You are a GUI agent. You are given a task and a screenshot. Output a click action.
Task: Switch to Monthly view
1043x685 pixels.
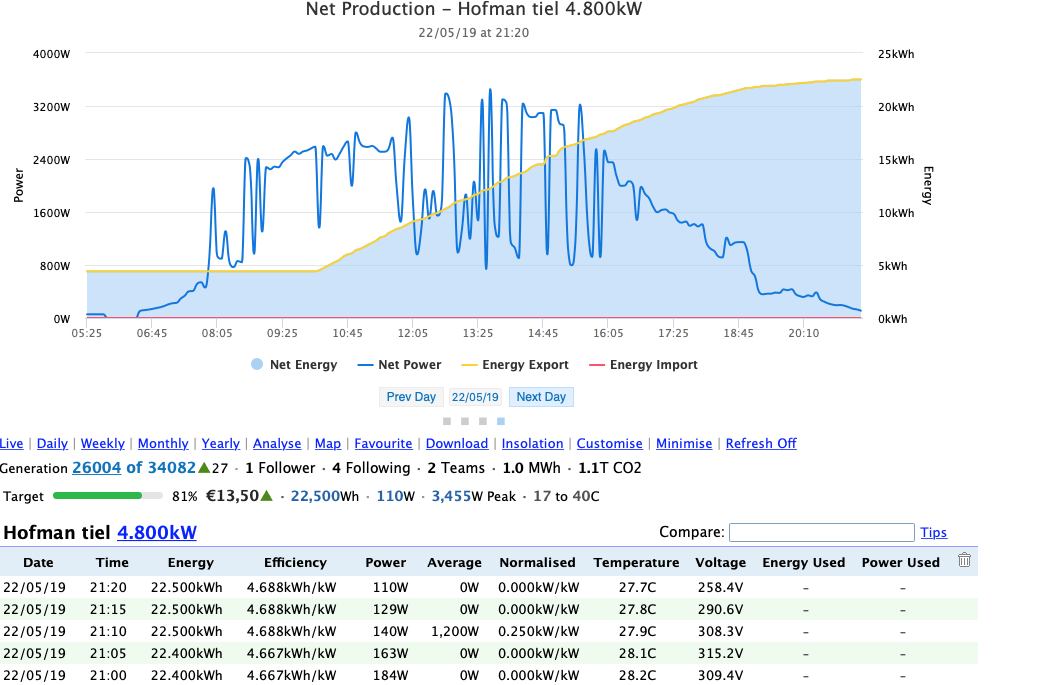[x=163, y=444]
